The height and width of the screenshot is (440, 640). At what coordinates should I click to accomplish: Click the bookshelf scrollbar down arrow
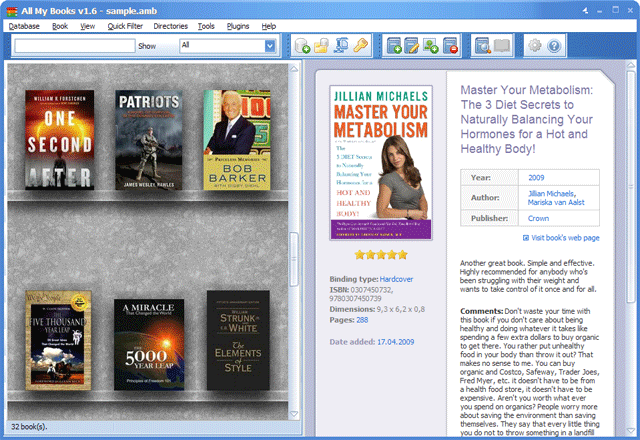coord(294,414)
